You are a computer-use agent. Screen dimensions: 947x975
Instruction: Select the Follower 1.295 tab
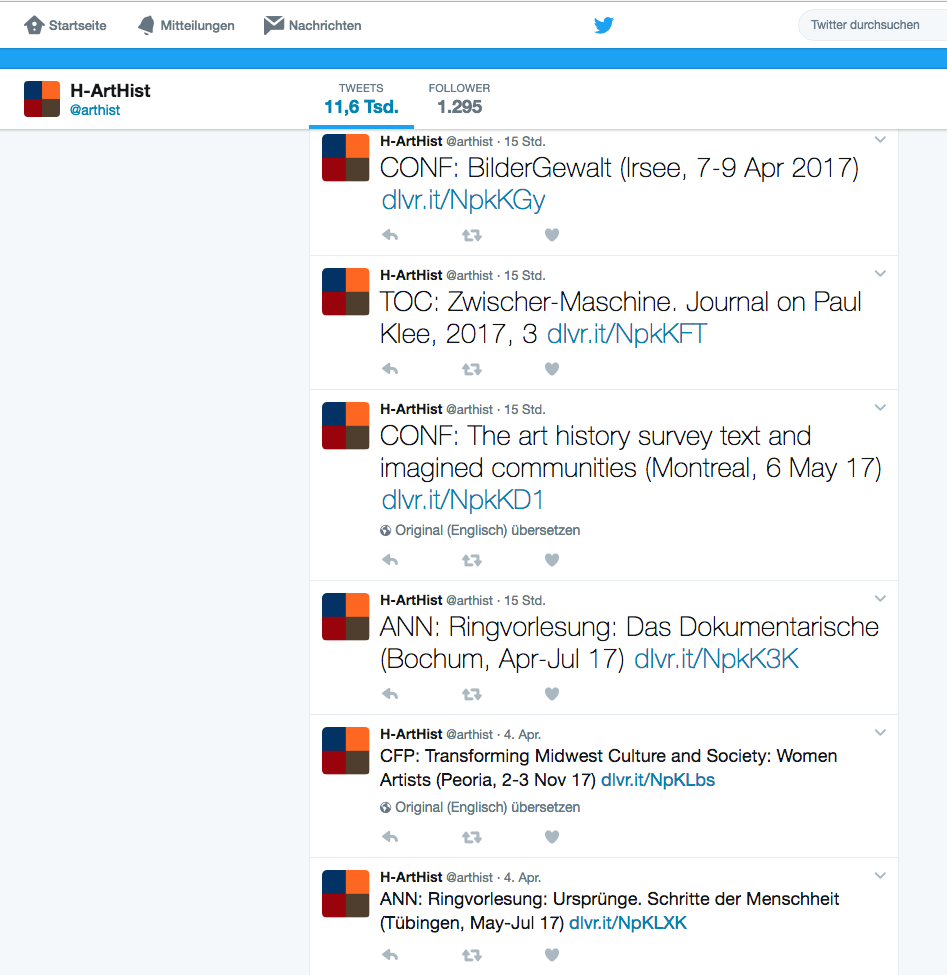pyautogui.click(x=460, y=99)
